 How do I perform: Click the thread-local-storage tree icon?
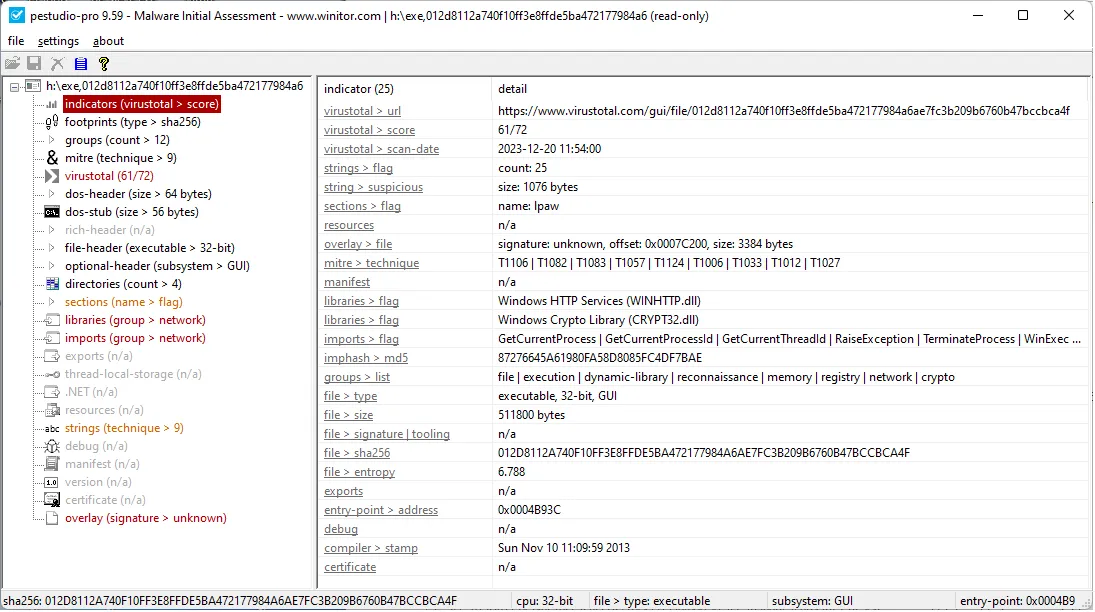52,374
